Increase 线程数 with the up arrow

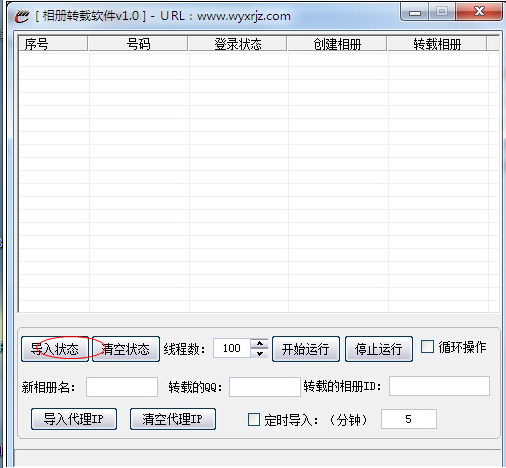pyautogui.click(x=259, y=343)
